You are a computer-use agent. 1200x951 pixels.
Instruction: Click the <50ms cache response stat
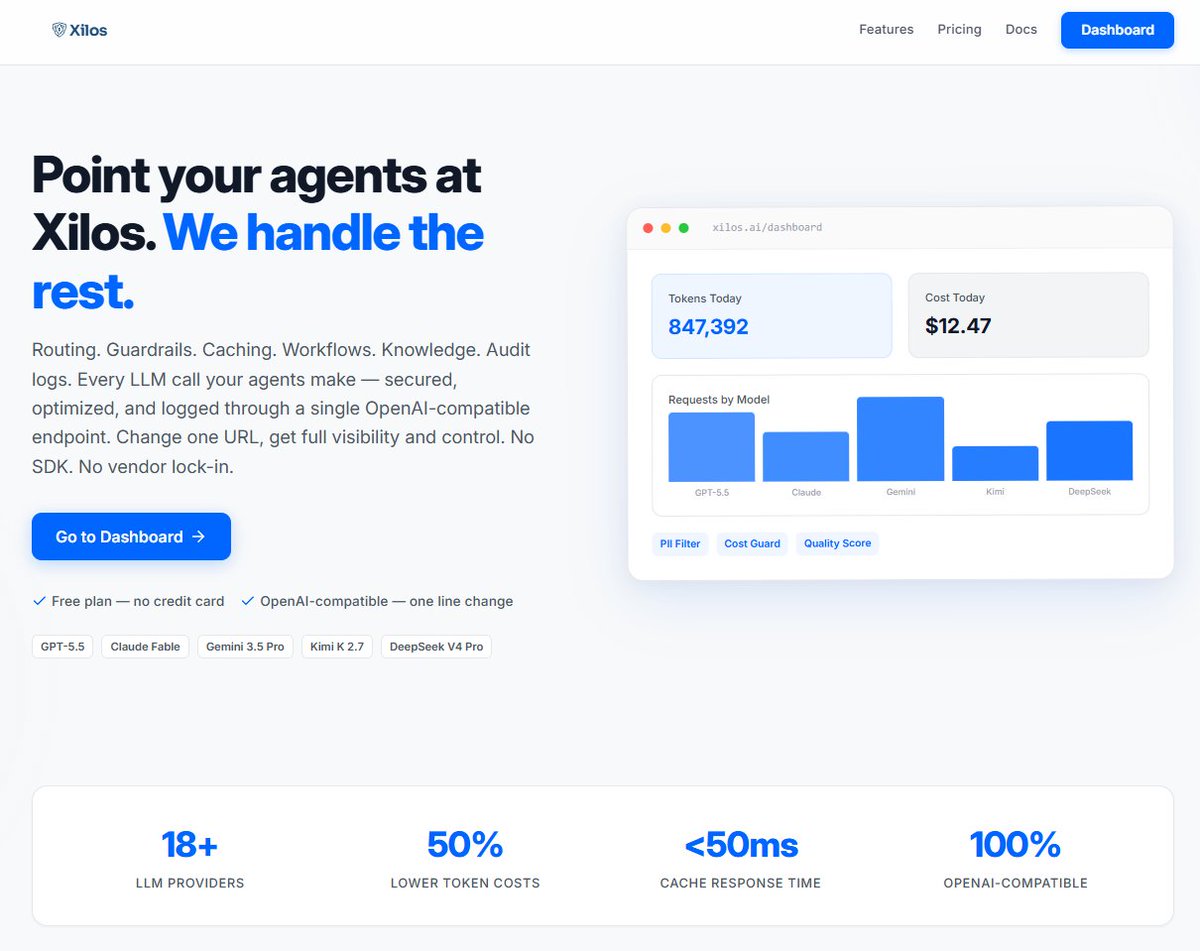click(741, 858)
